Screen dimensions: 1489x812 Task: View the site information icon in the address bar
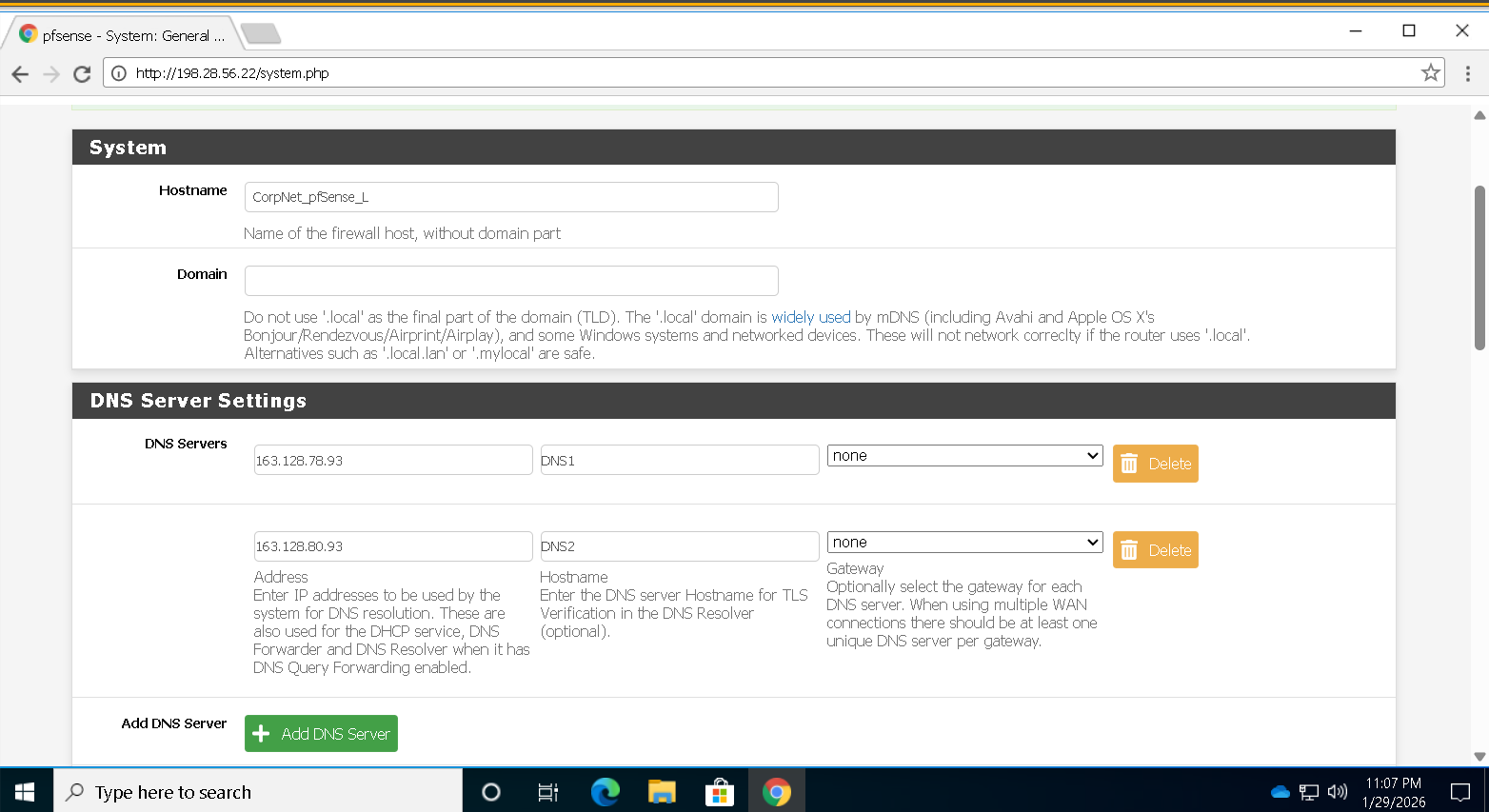(119, 73)
